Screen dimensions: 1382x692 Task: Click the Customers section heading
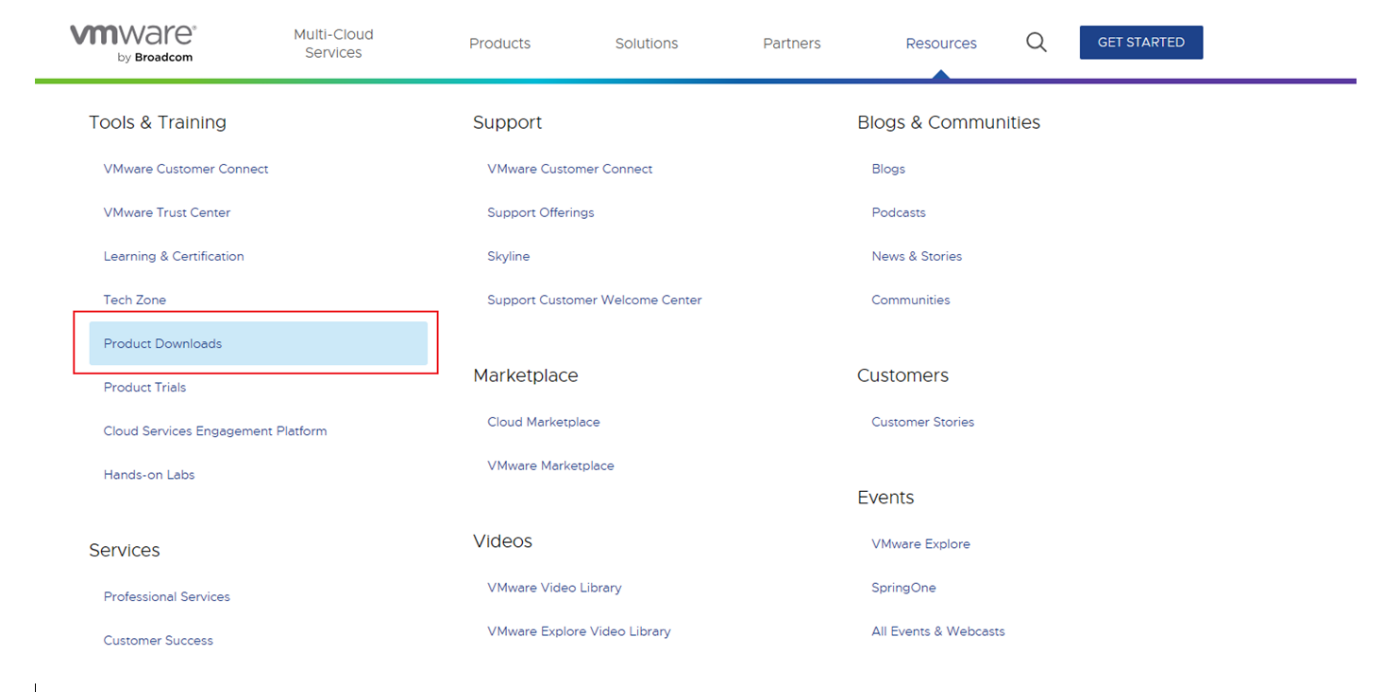coord(903,376)
